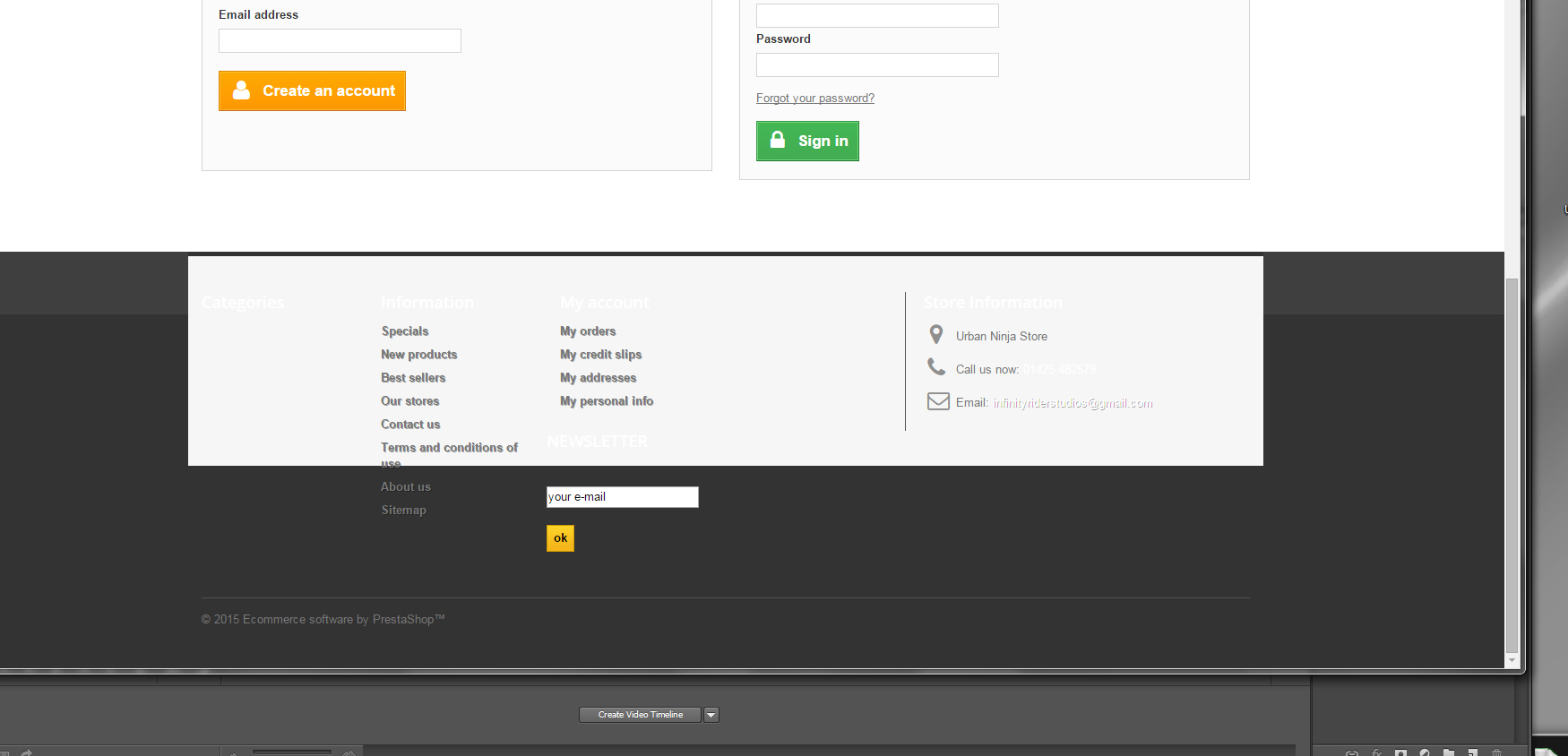Focus the newsletter 'your e-mail' field
This screenshot has width=1568, height=756.
coord(623,497)
